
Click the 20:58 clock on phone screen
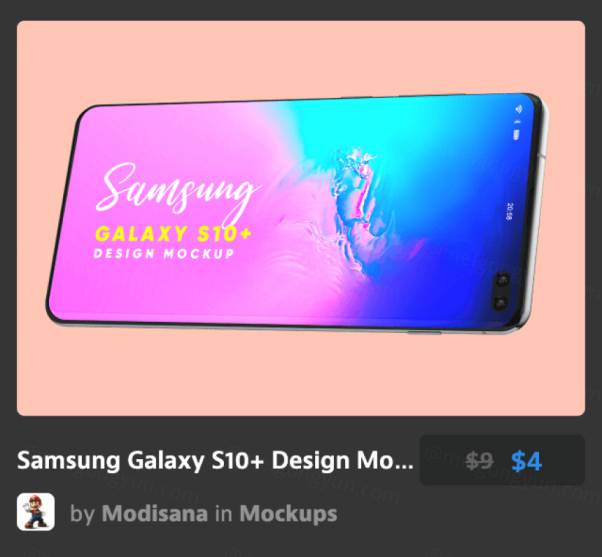pos(509,211)
